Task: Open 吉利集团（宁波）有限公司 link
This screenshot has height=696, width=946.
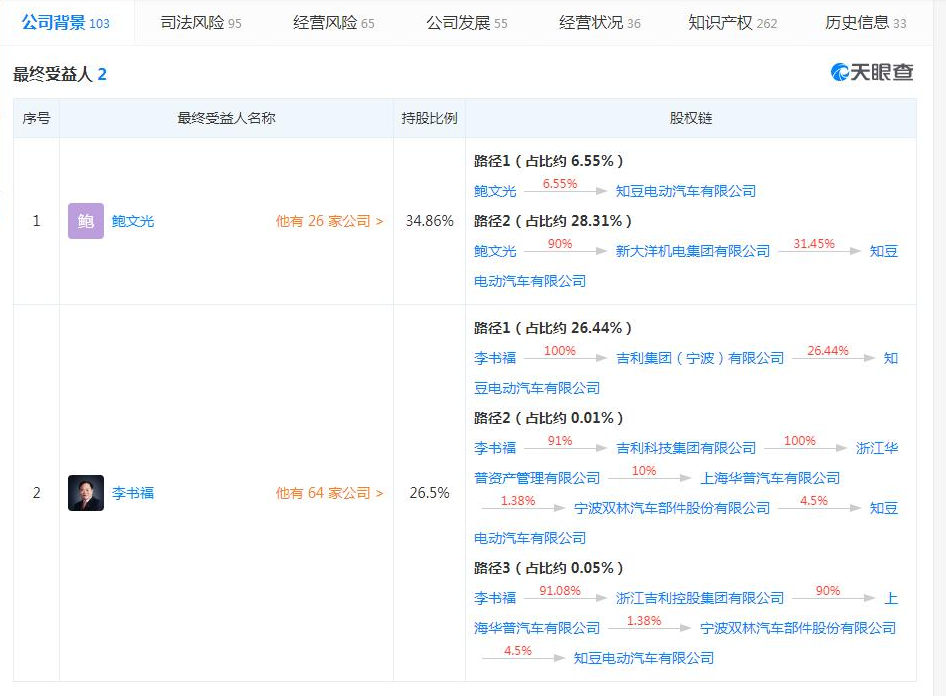Action: 700,358
